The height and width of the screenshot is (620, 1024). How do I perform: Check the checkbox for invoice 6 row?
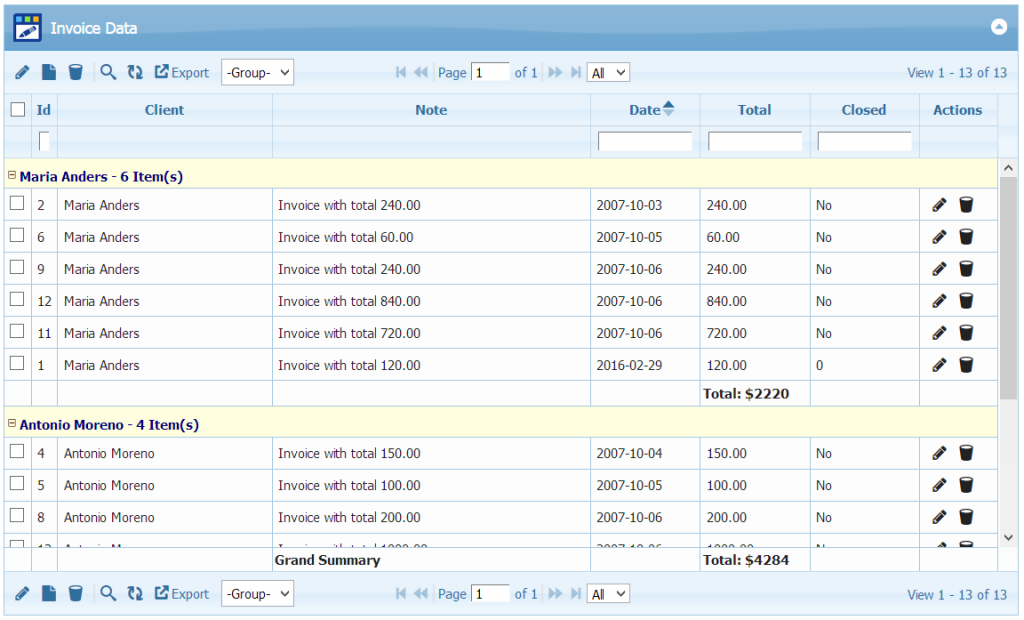(x=17, y=236)
